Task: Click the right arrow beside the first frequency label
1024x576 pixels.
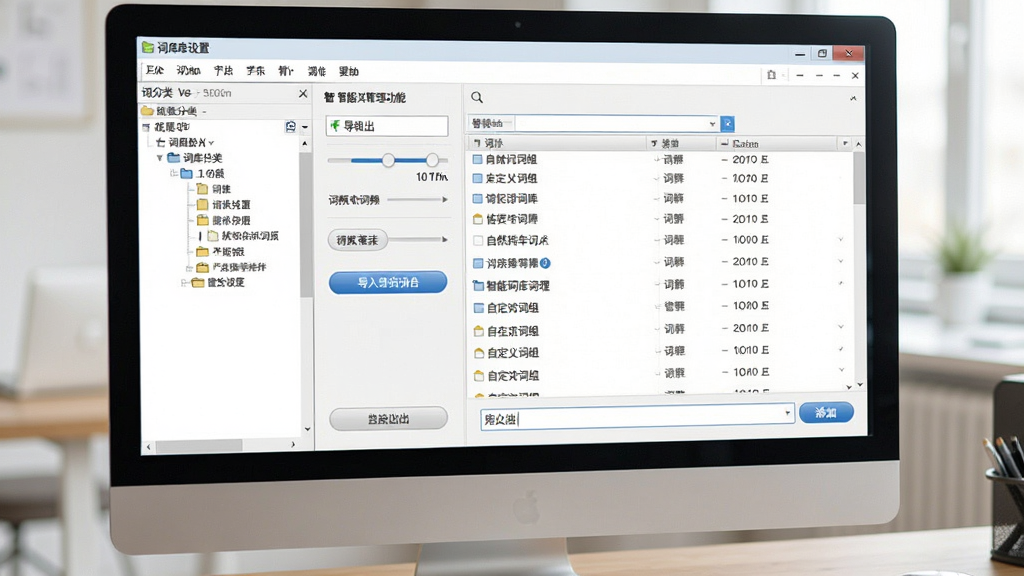Action: 445,200
